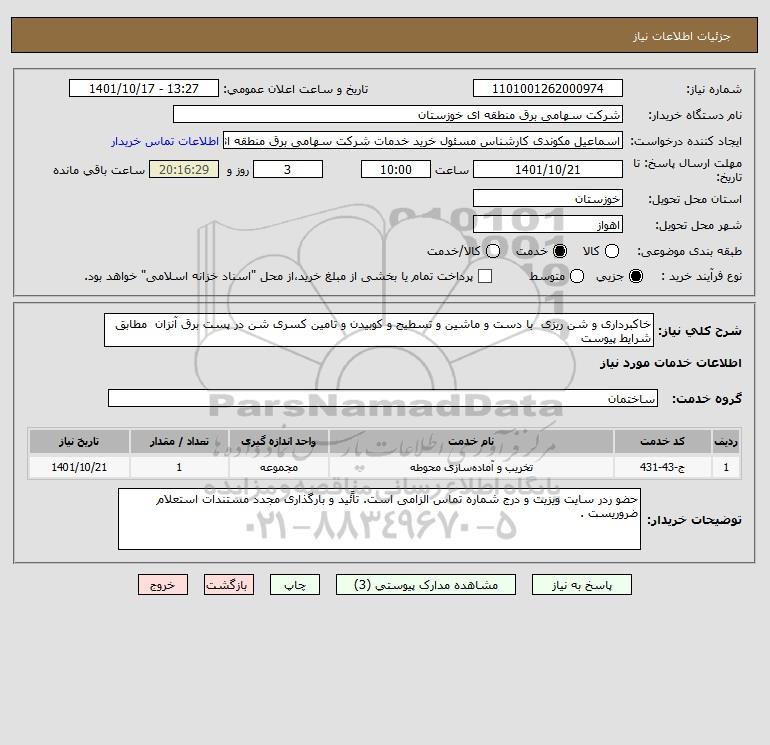Click the بازگشت back button
Screen dimensions: 770x745
point(229,585)
